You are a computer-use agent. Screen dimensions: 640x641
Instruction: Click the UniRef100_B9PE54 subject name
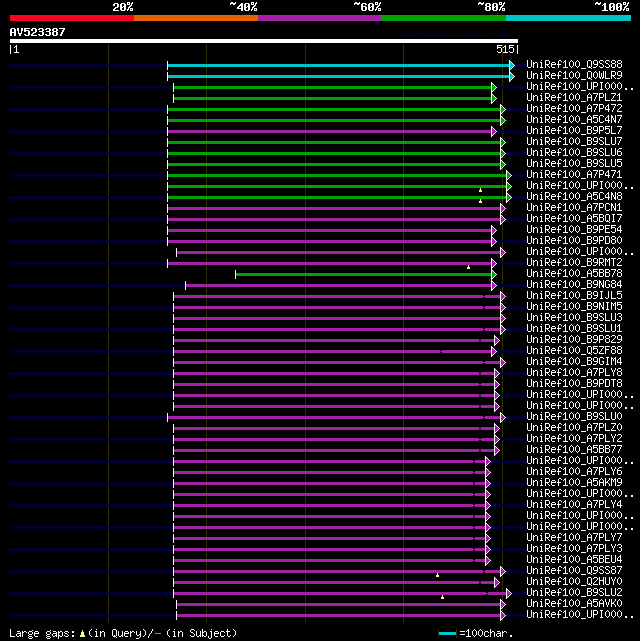click(574, 229)
